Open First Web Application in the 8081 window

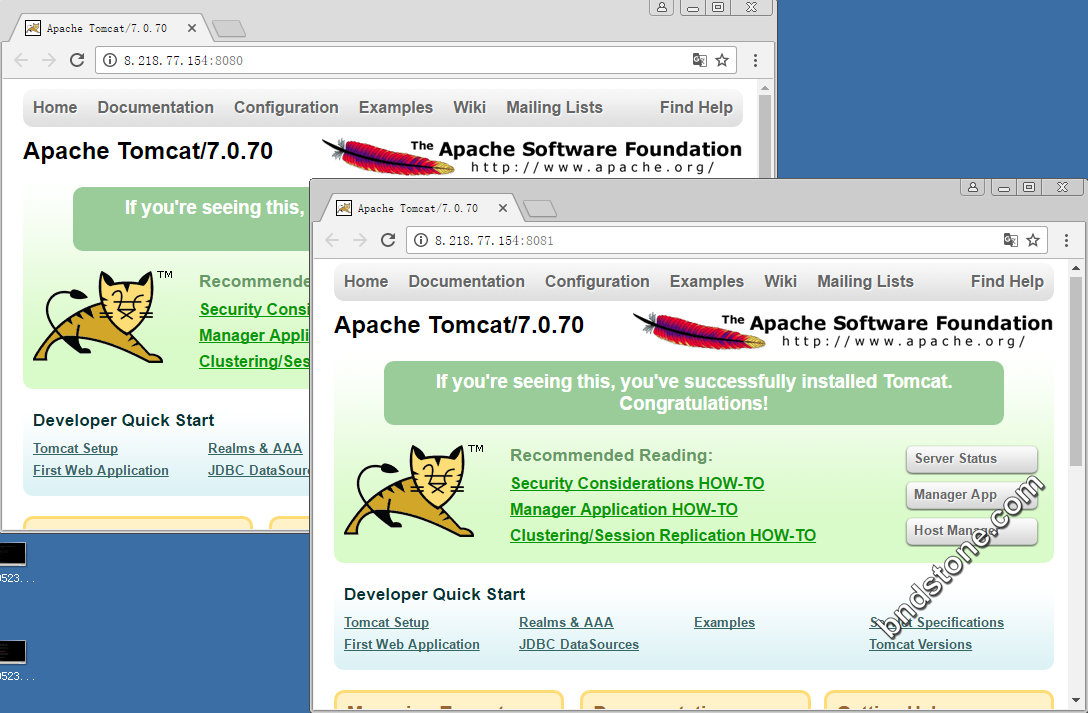coord(411,644)
